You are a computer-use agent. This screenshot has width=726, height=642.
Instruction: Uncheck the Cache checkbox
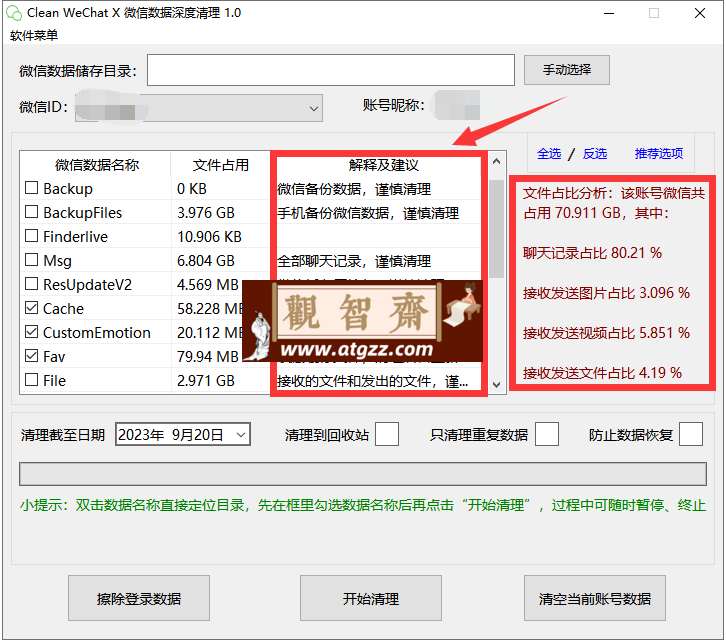point(31,308)
